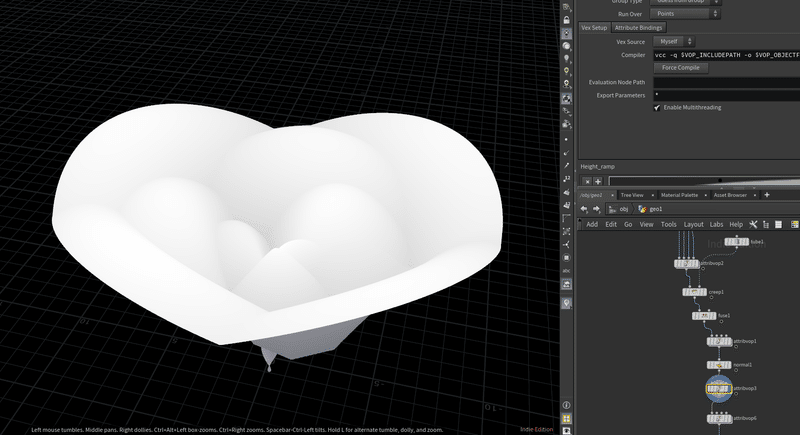
Task: Click the headlight icon in the viewport toolbar
Action: (x=566, y=84)
